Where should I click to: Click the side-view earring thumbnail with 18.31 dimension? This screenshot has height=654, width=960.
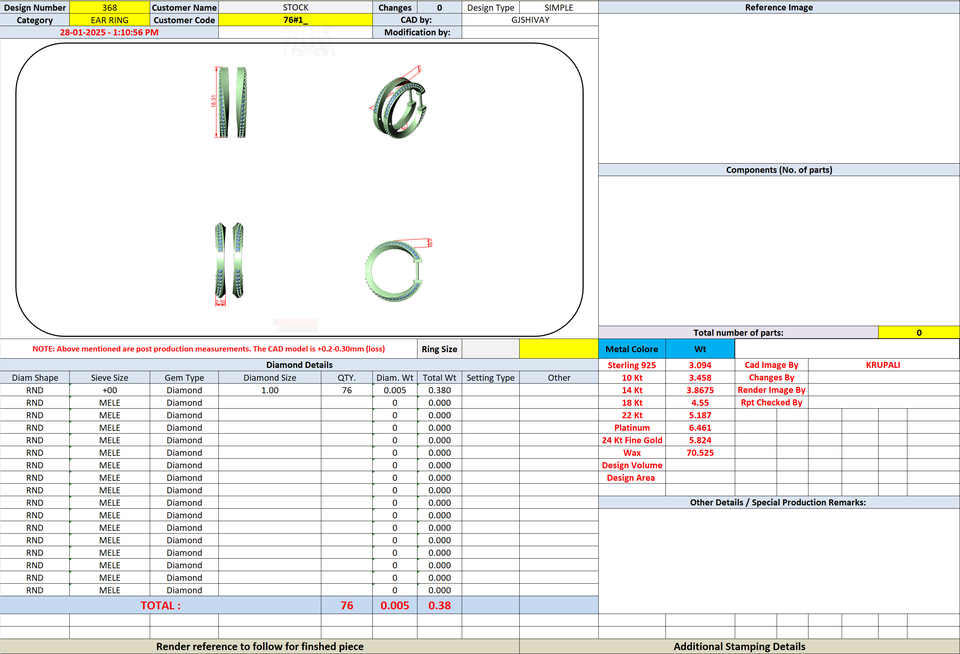pyautogui.click(x=230, y=102)
